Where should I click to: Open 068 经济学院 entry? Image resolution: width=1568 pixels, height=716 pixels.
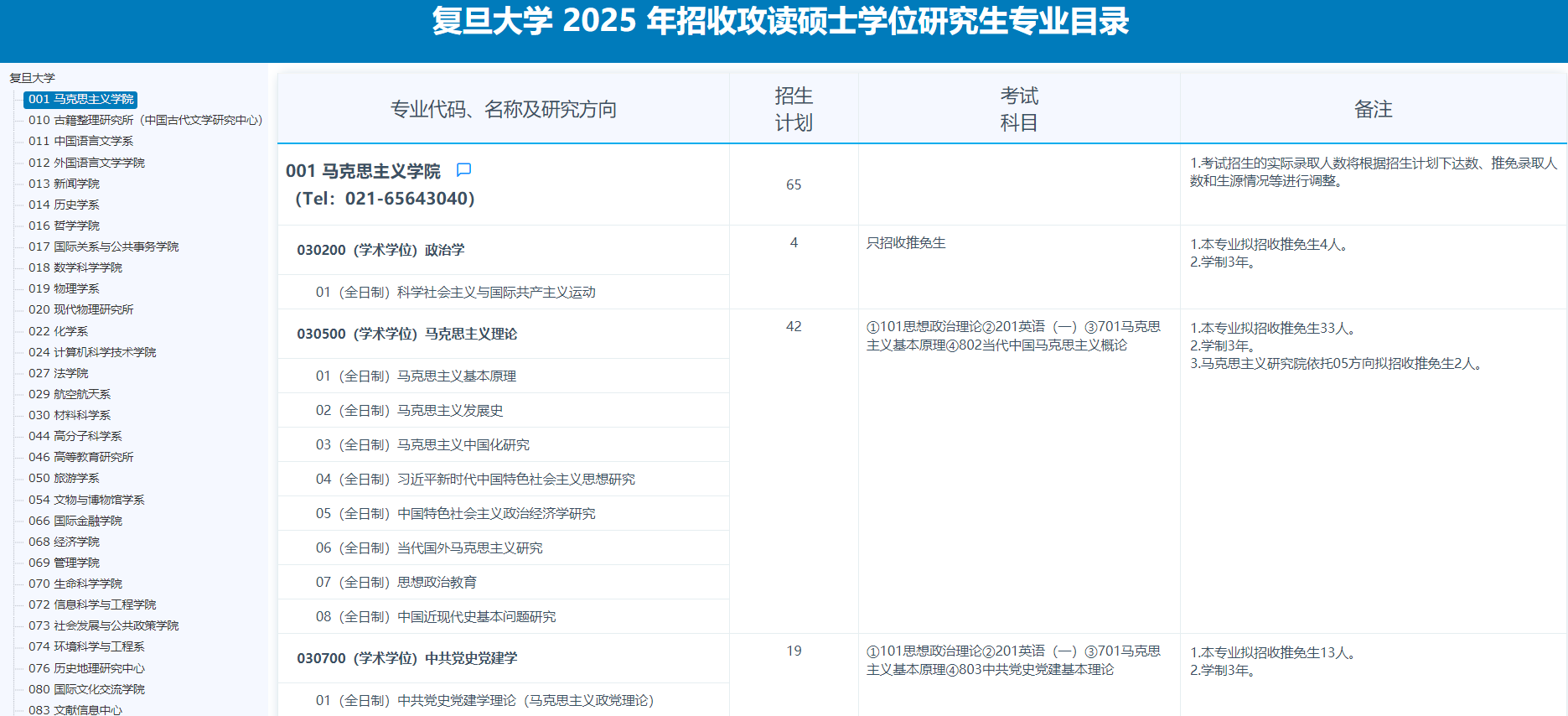64,542
